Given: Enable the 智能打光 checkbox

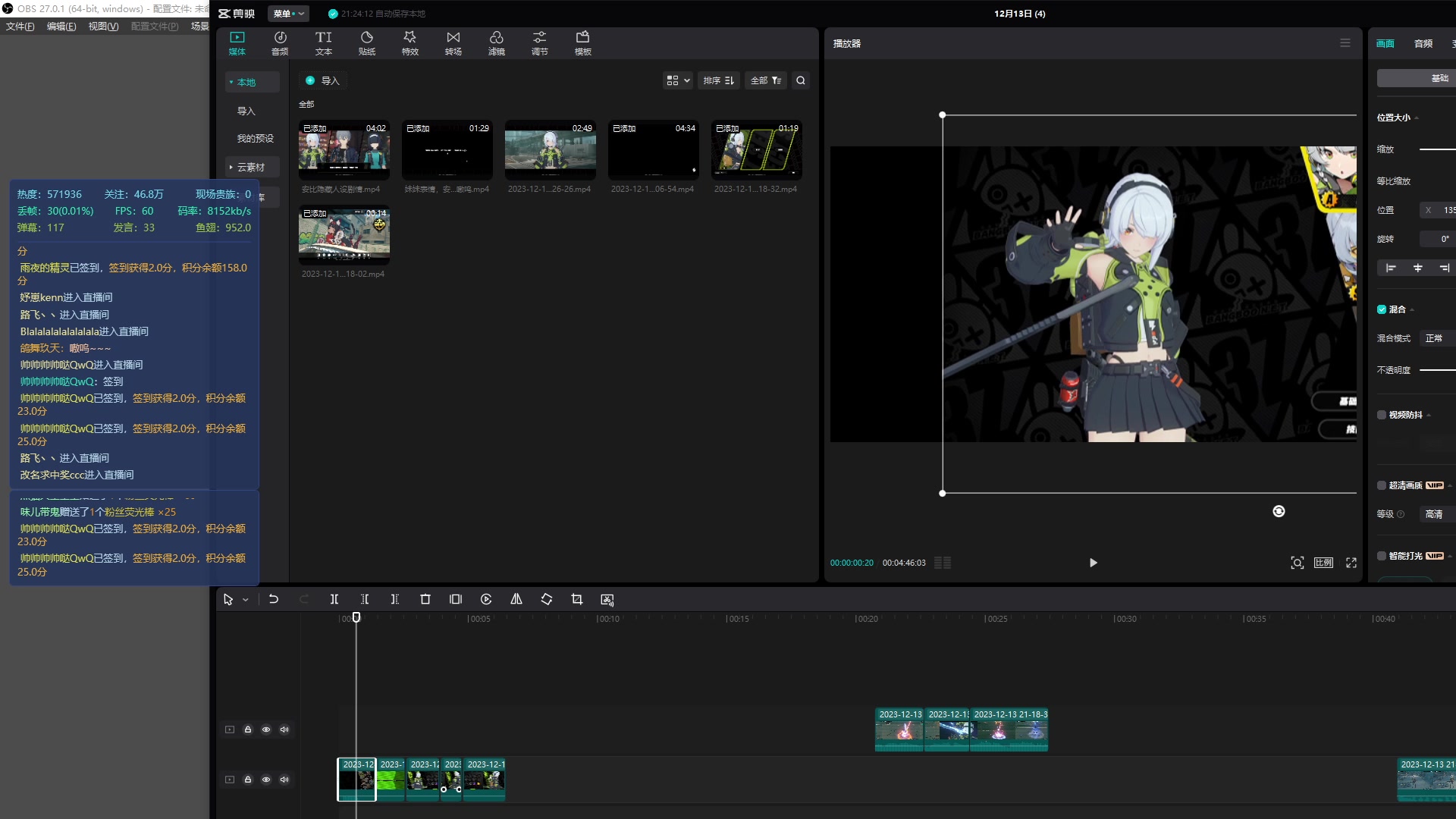Looking at the screenshot, I should tap(1382, 556).
